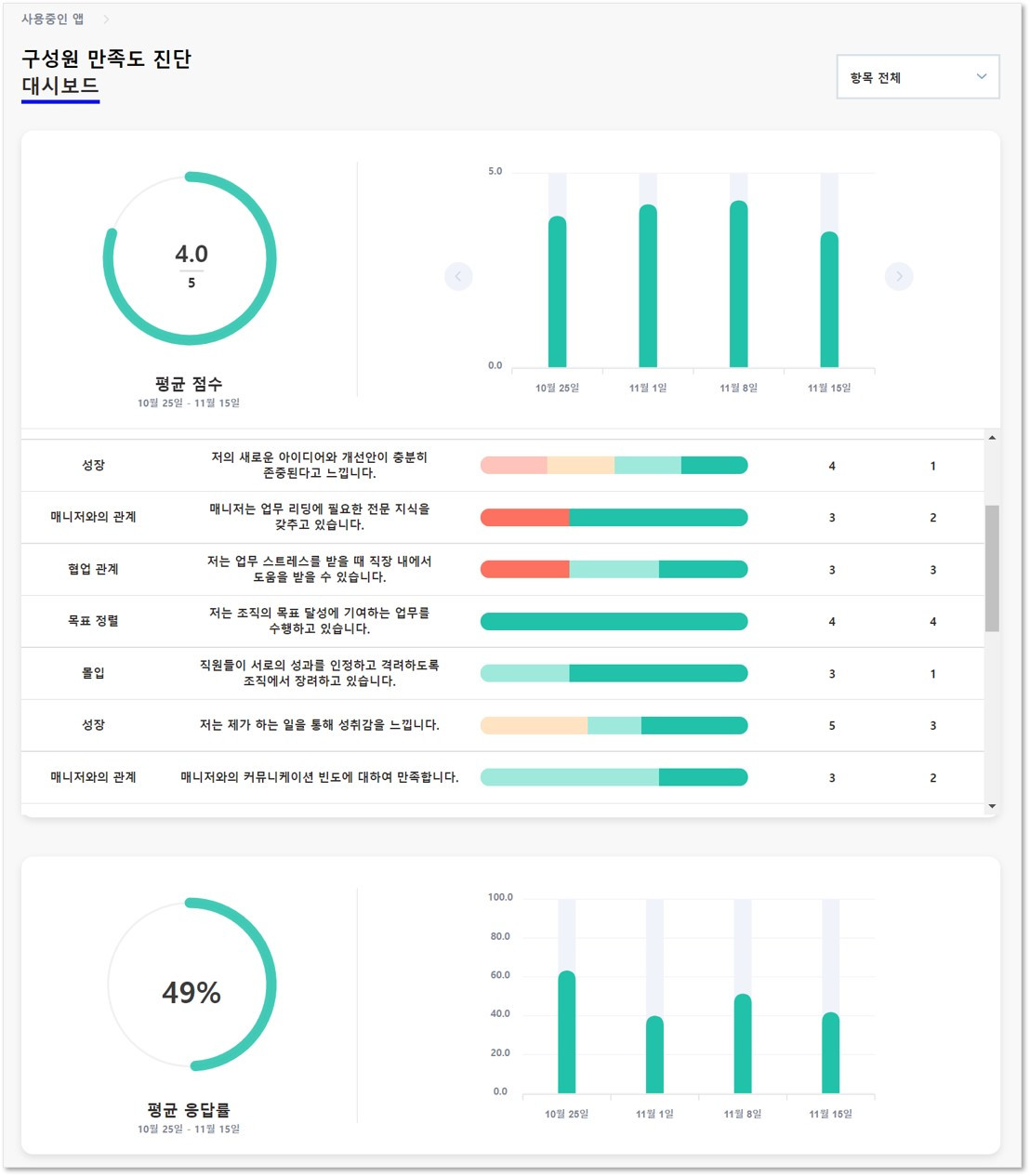The width and height of the screenshot is (1030, 1176).
Task: Click the next chart navigation arrow
Action: [898, 276]
